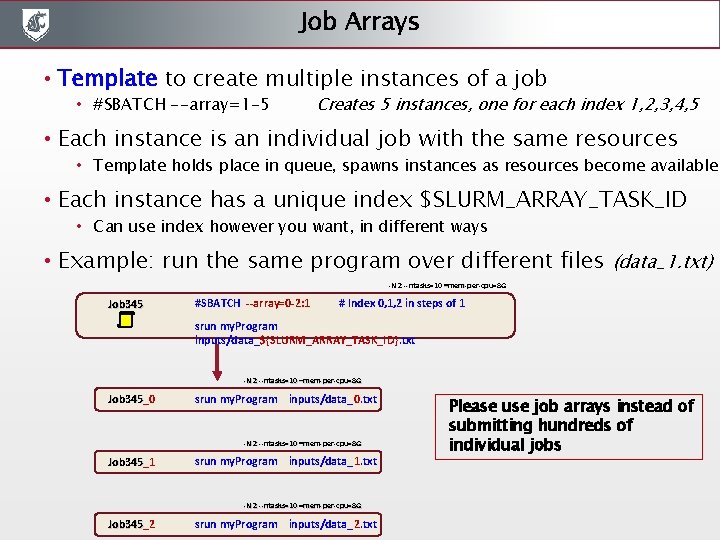Click 'Example: run the same program' bullet
The height and width of the screenshot is (540, 720).
click(x=331, y=260)
